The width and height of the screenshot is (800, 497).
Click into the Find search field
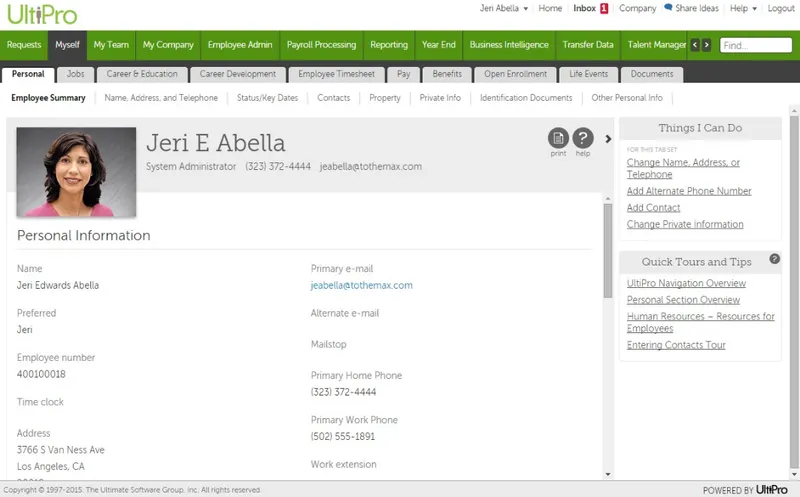[x=756, y=45]
